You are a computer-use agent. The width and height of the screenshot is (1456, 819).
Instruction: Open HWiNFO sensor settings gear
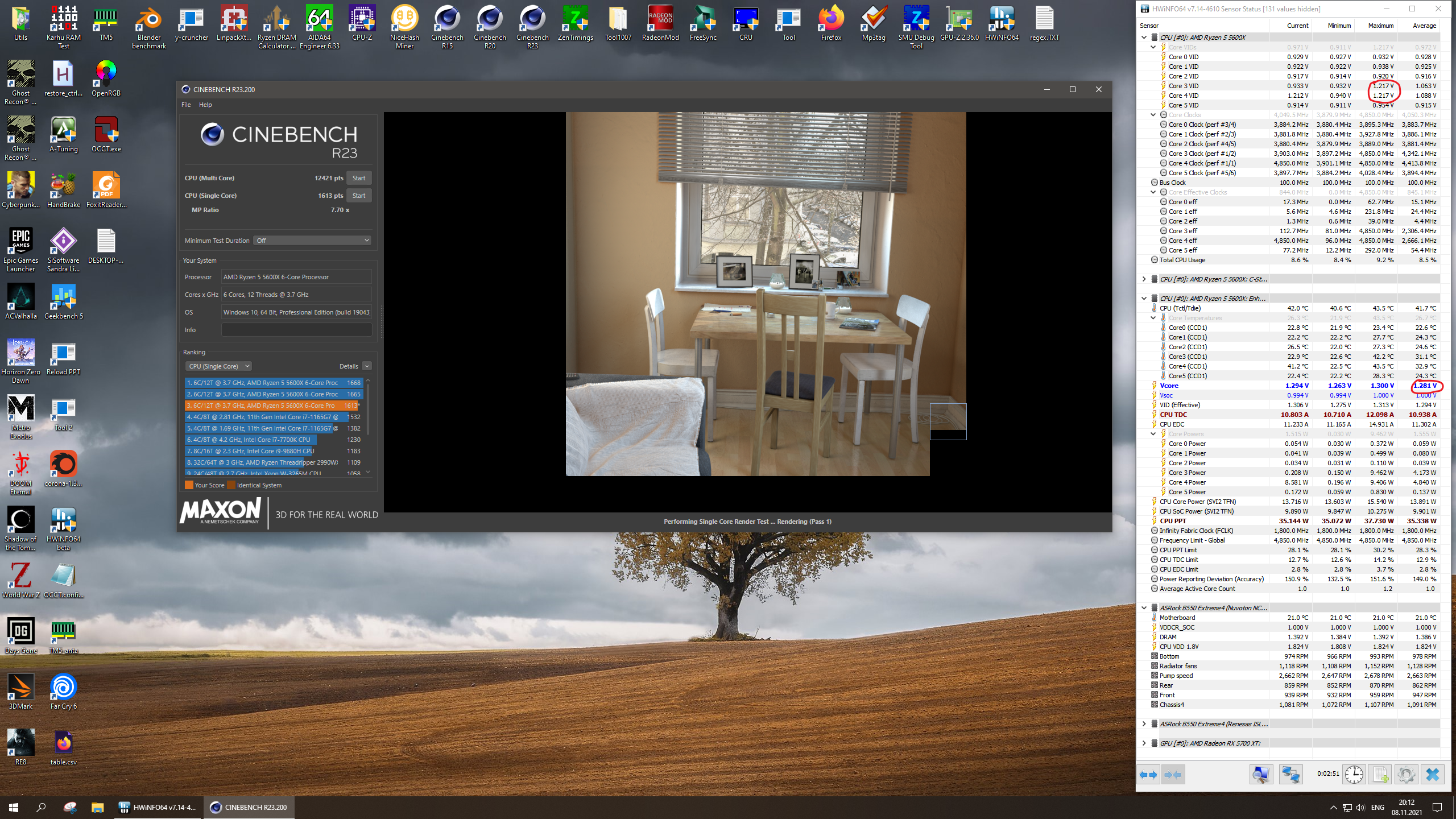pos(1406,775)
